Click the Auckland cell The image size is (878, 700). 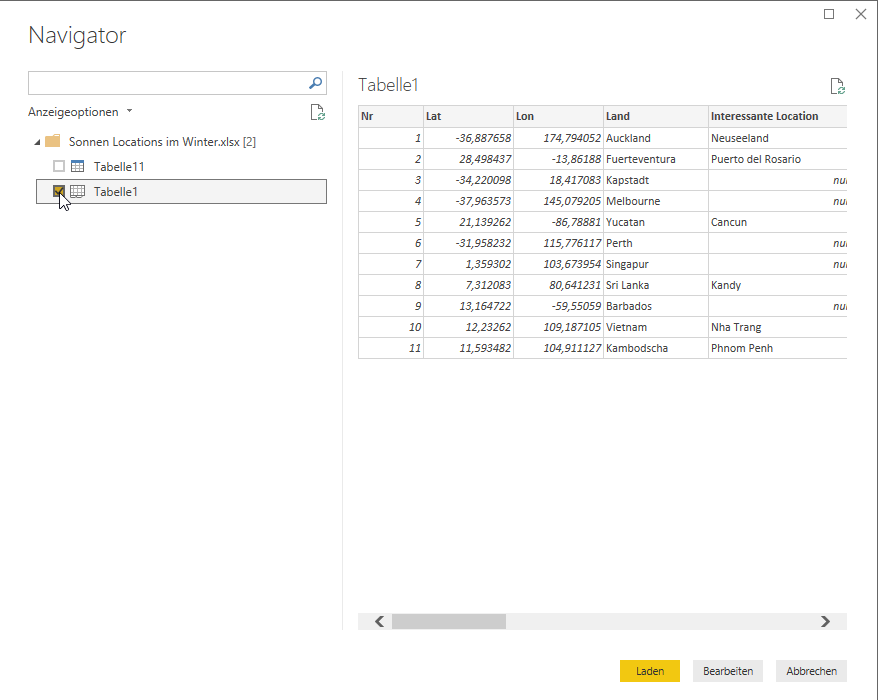656,138
